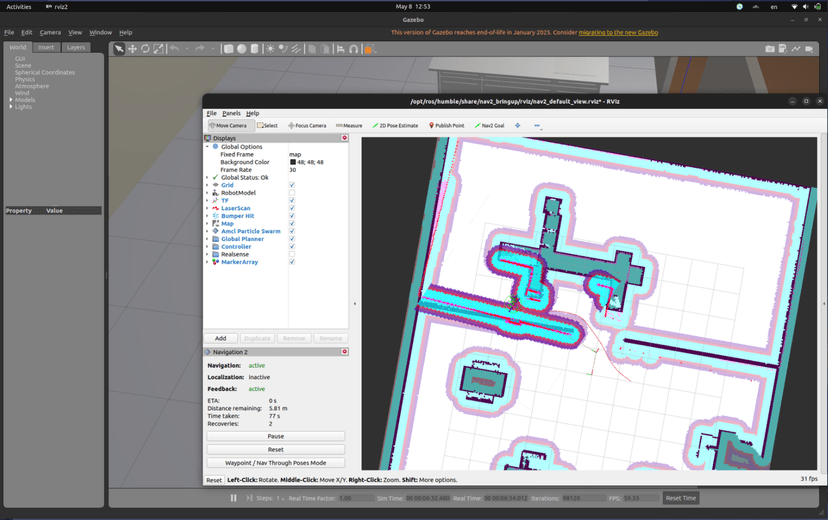828x520 pixels.
Task: Click the orange view angle cube icon
Action: (369, 49)
